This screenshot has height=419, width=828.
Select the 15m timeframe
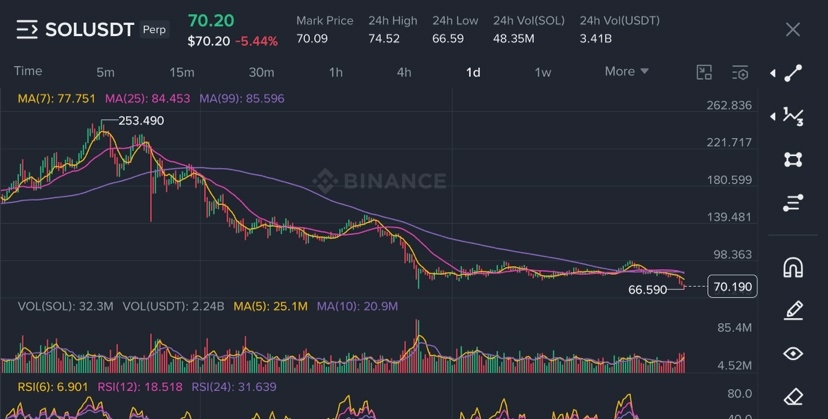(x=182, y=72)
